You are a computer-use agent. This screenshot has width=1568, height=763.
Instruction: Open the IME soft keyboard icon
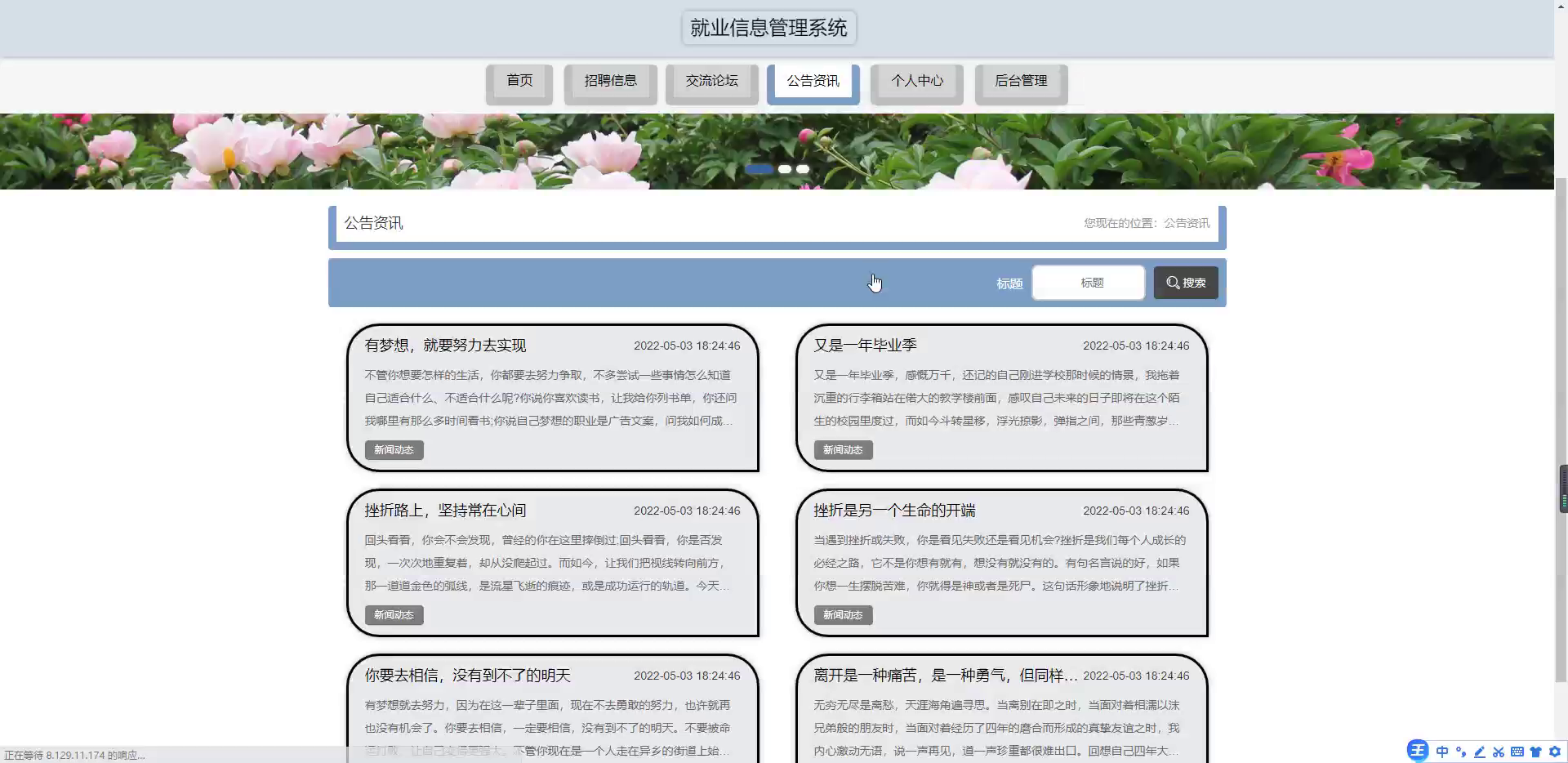click(1517, 752)
